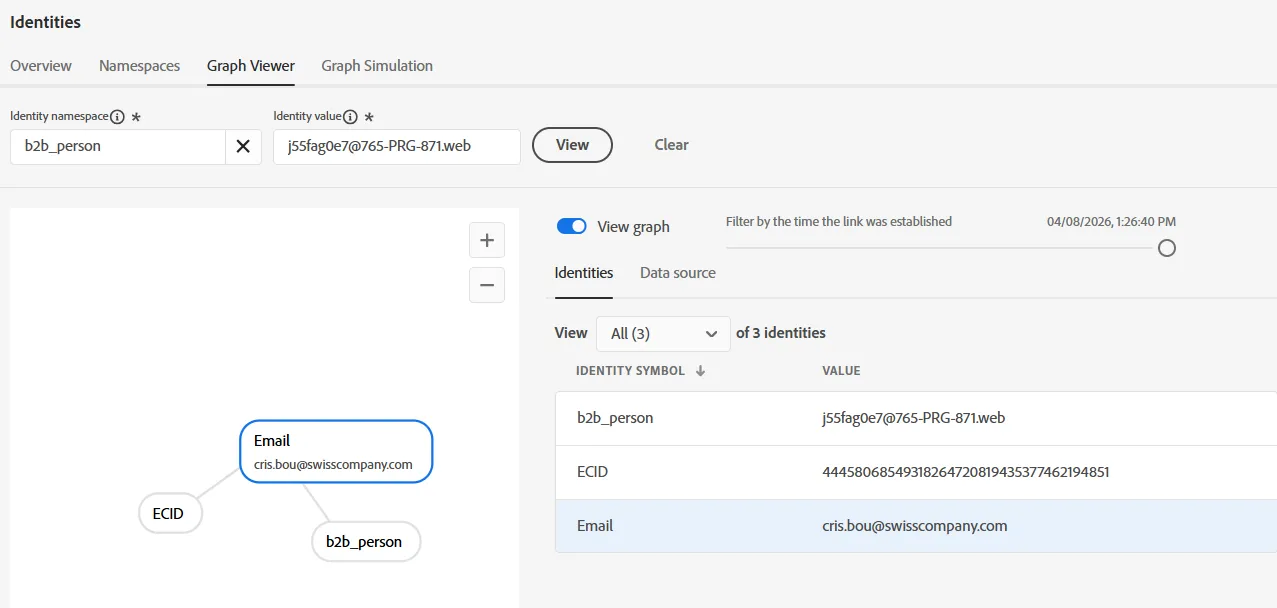1277x608 pixels.
Task: Go to the Overview tab
Action: point(41,66)
